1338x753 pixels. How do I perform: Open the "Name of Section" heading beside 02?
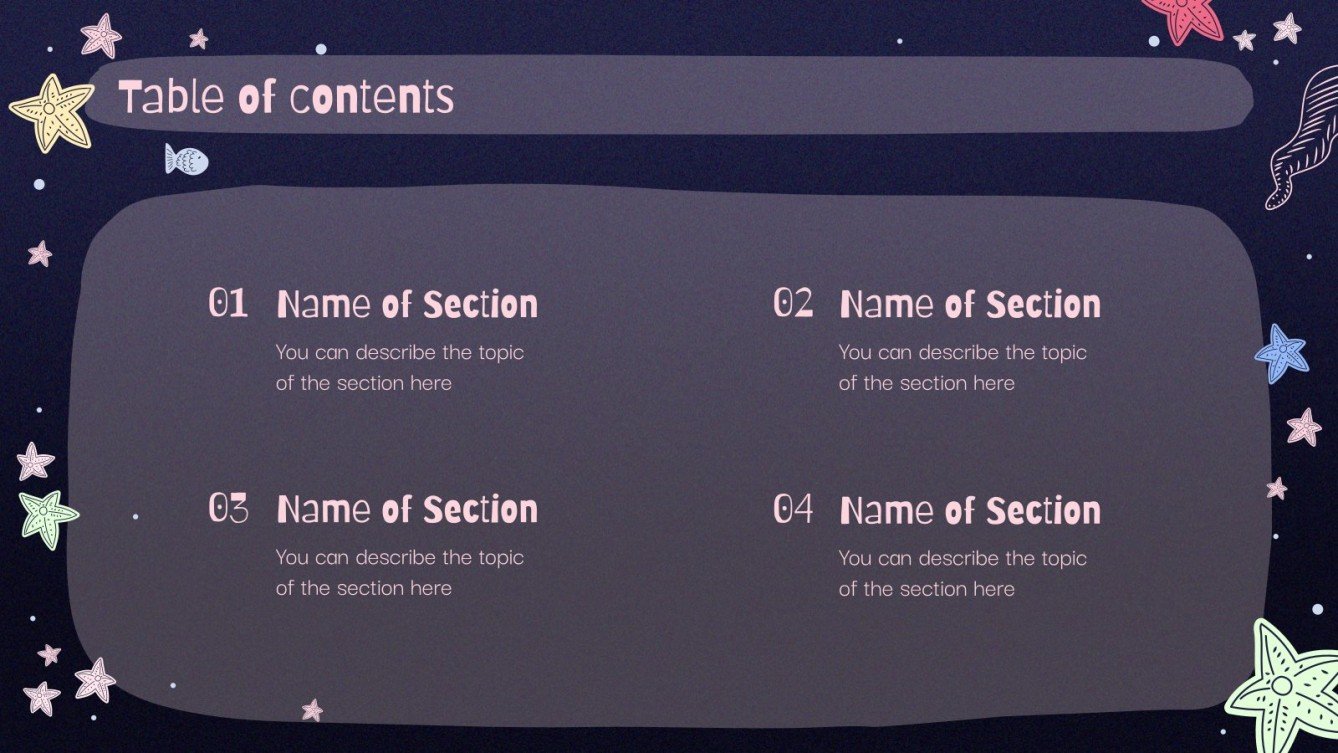coord(970,305)
